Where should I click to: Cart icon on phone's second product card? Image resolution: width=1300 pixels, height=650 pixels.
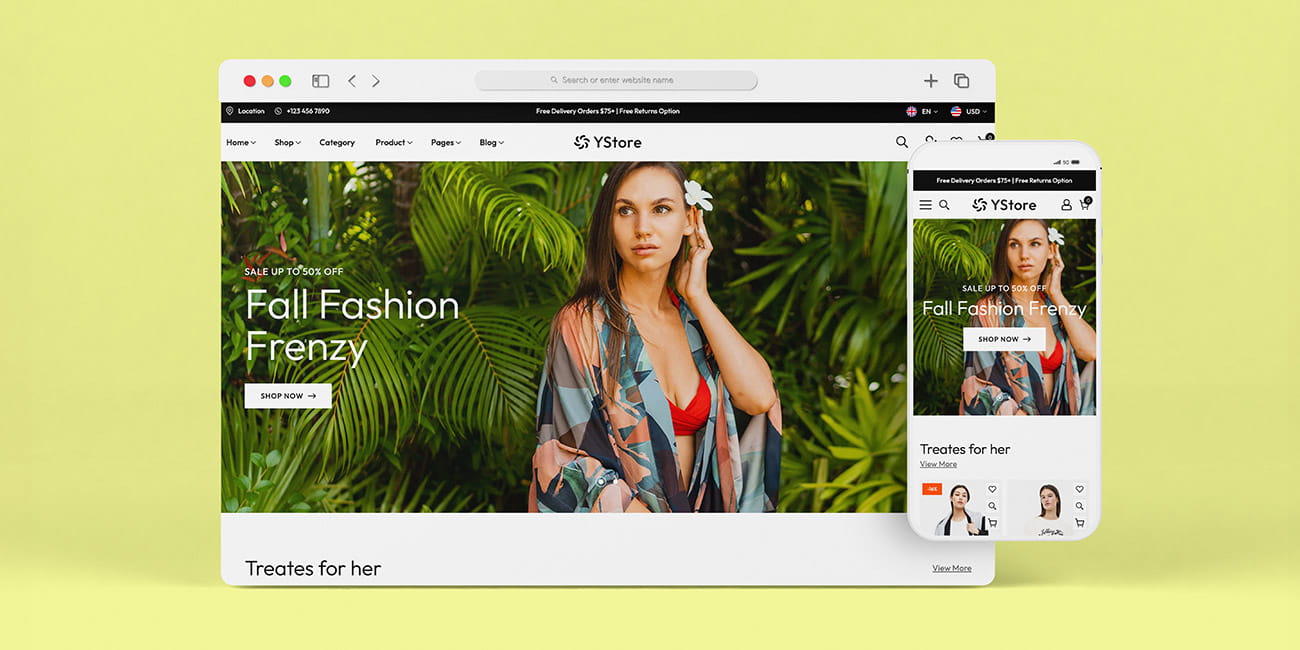point(1080,523)
